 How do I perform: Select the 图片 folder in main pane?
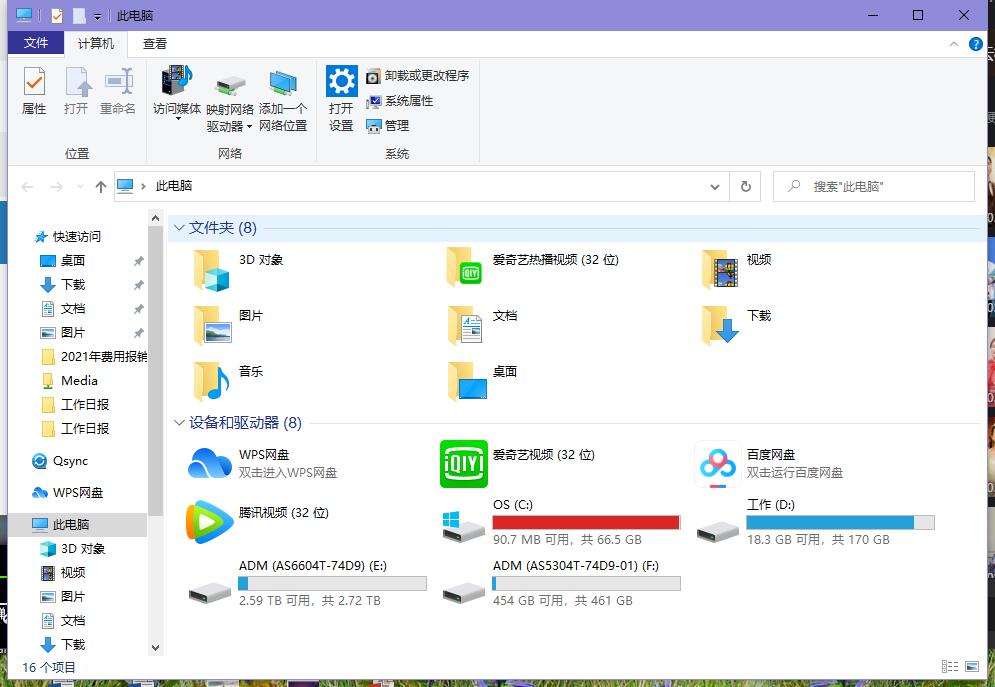tap(228, 325)
